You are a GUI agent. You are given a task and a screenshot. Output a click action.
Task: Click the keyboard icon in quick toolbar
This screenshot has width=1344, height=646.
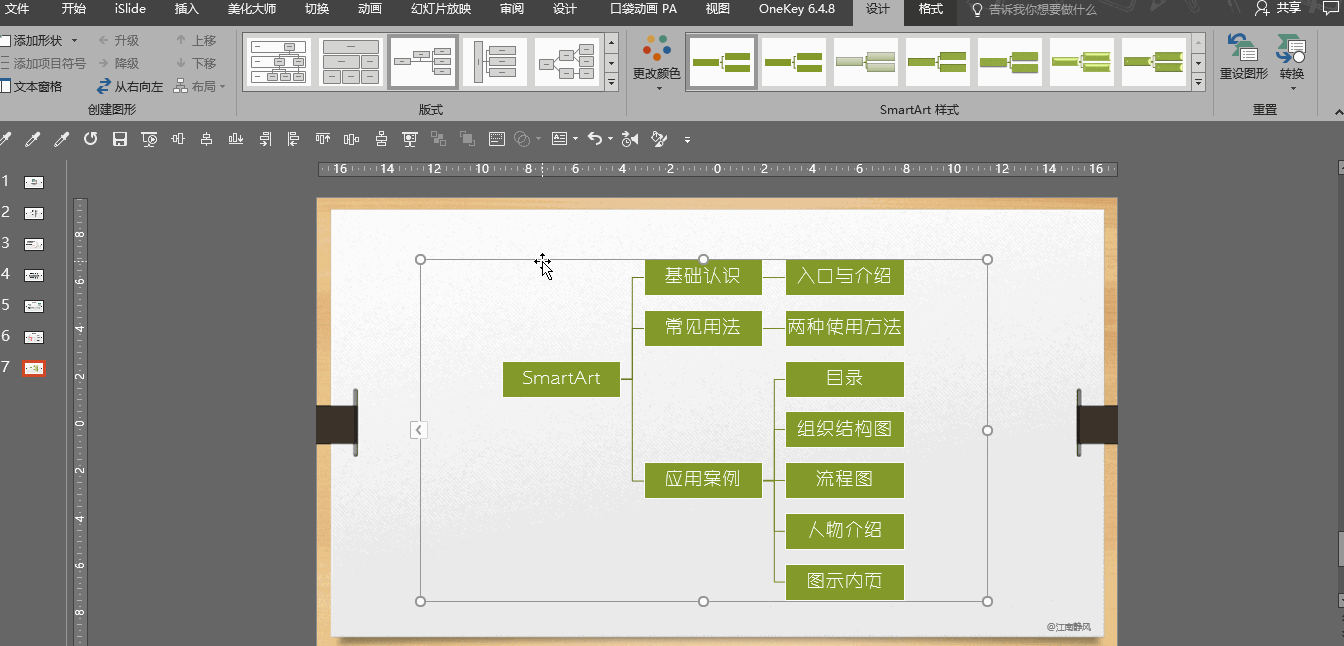coord(496,139)
